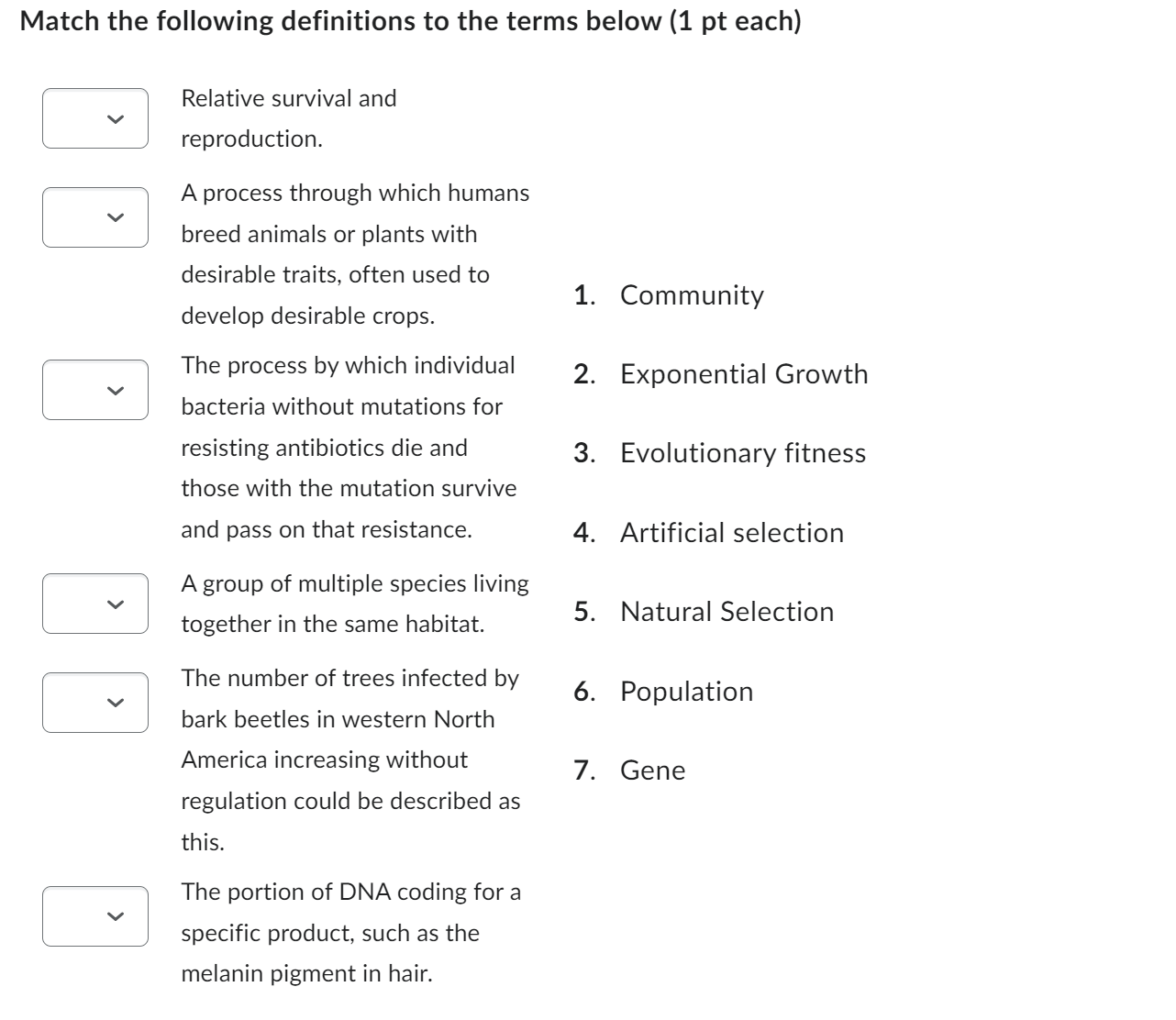Click on 'Evolutionary fitness'
The height and width of the screenshot is (1020, 1176).
tap(742, 453)
